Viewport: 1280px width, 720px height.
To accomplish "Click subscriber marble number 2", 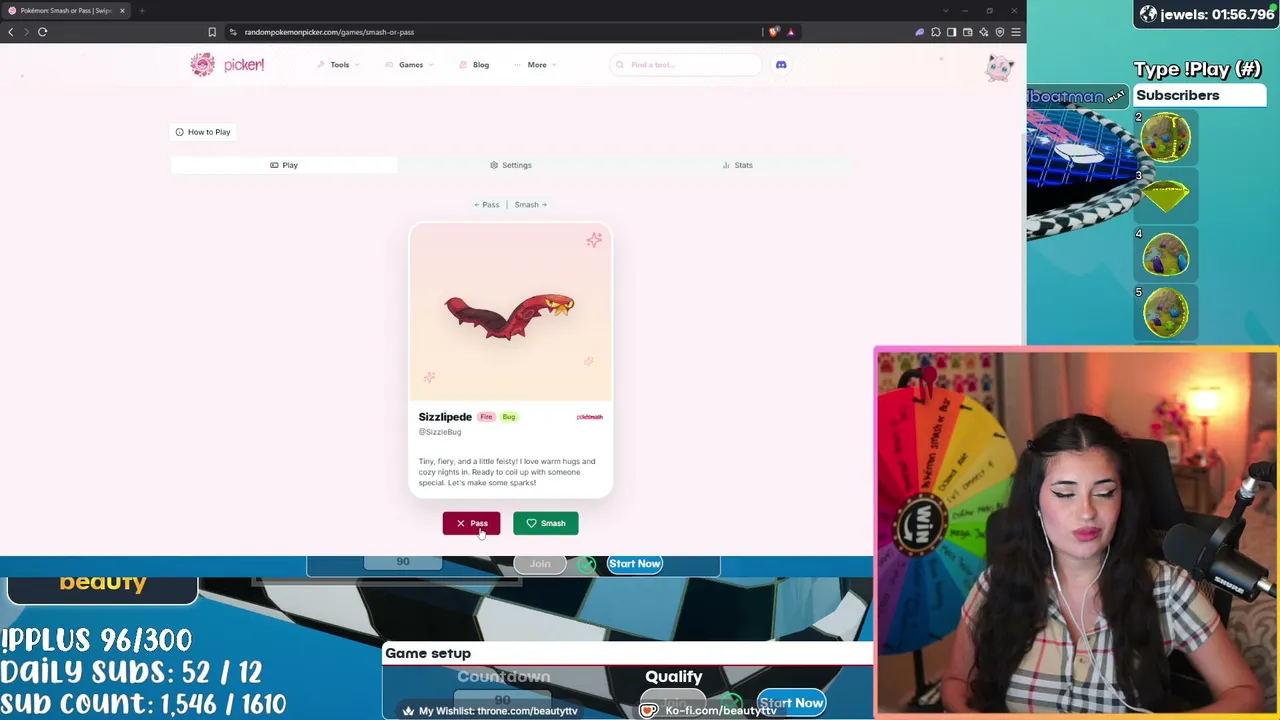I will click(x=1166, y=137).
